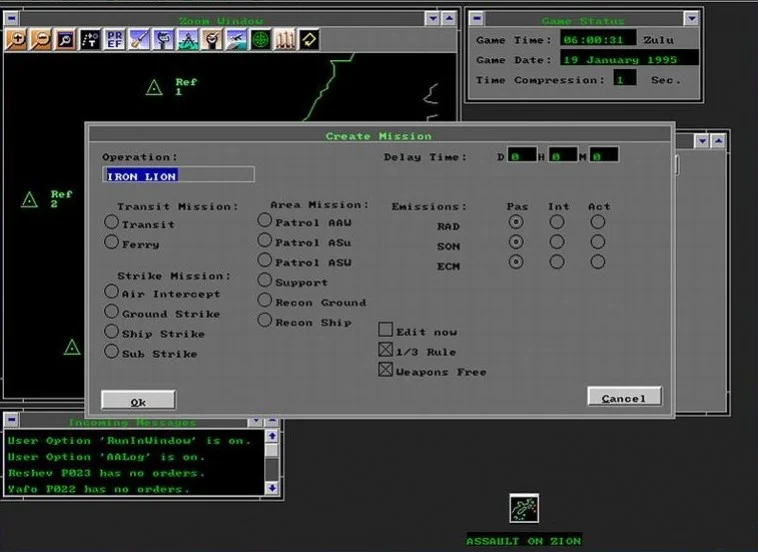758x552 pixels.
Task: Click Incoming Messages scroll up arrow
Action: 272,436
